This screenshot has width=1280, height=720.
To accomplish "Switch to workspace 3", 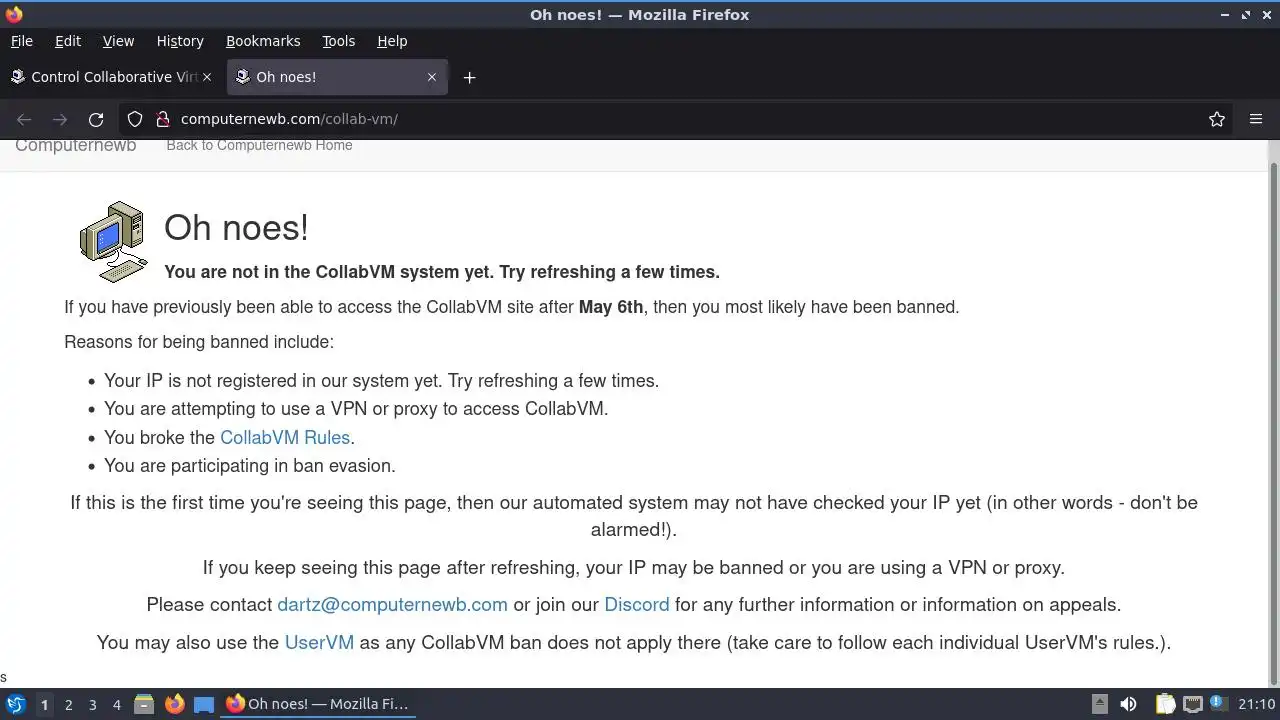I will 92,704.
